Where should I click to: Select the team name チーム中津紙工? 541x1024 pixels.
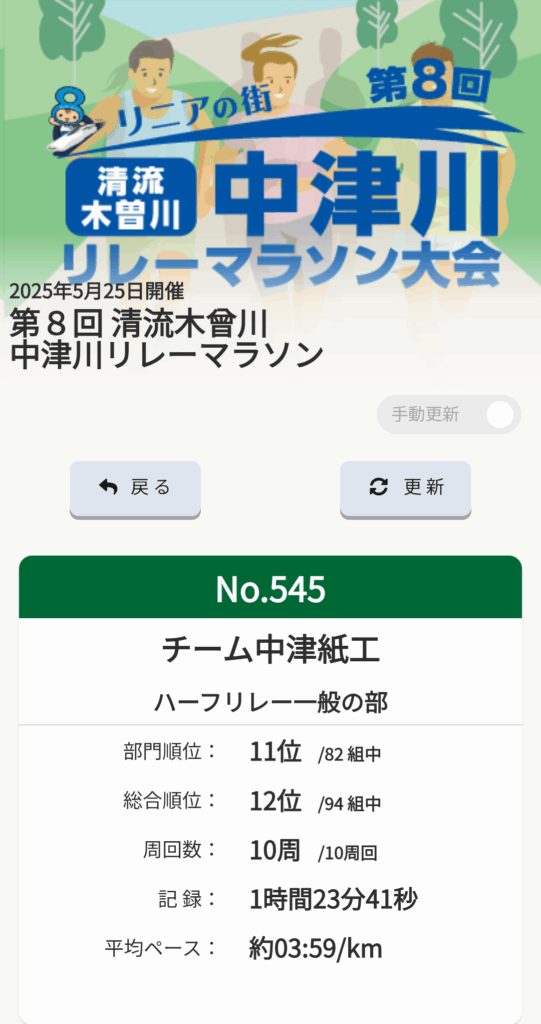[x=270, y=651]
